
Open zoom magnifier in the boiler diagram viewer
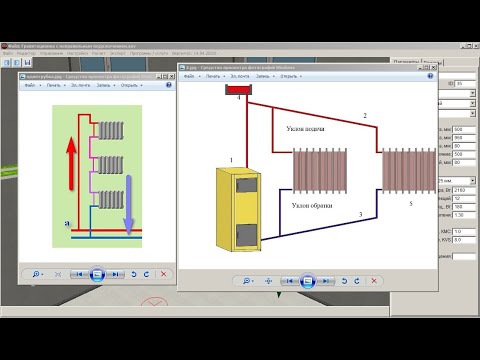(247, 281)
